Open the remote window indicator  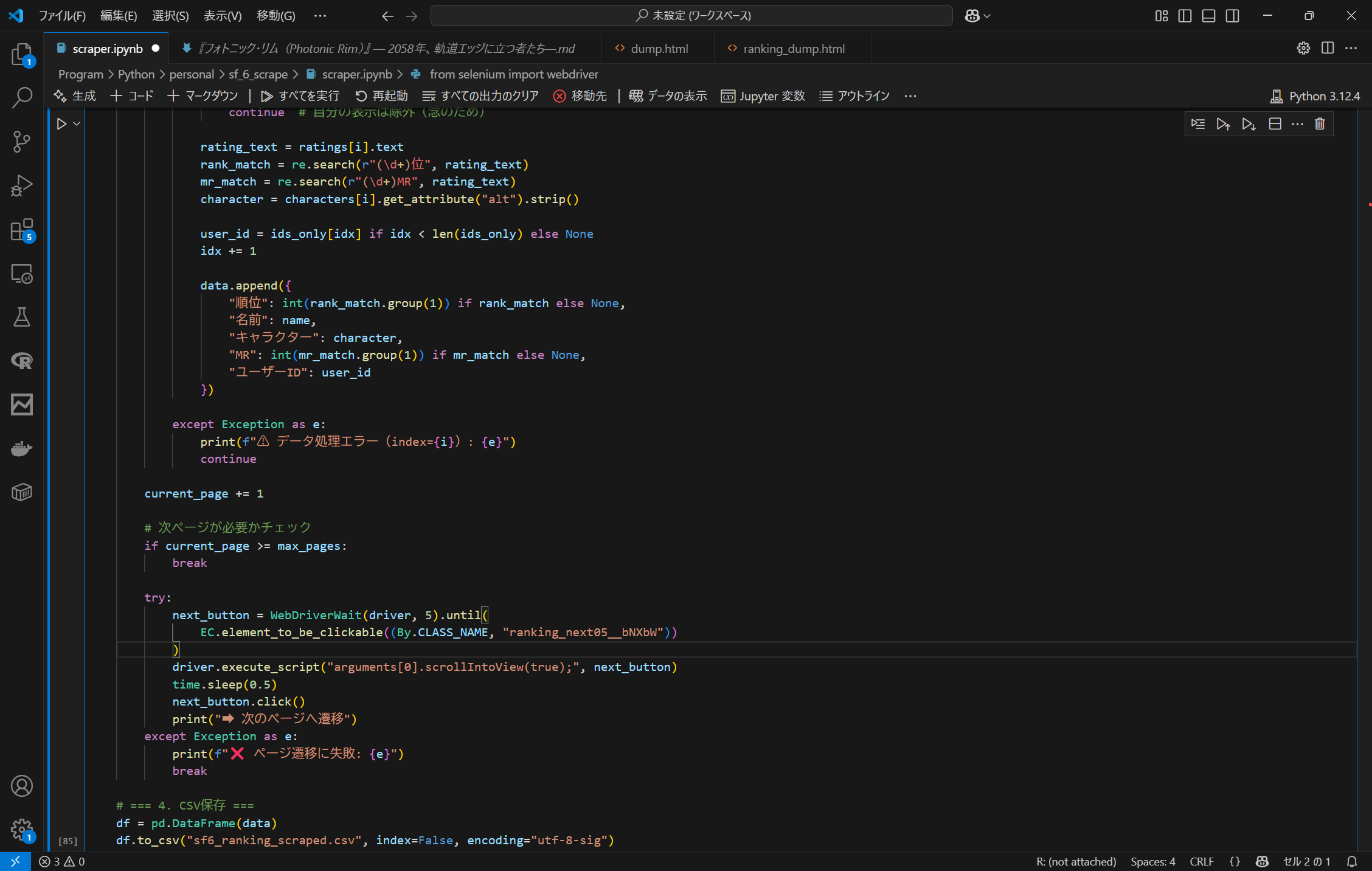[x=15, y=861]
